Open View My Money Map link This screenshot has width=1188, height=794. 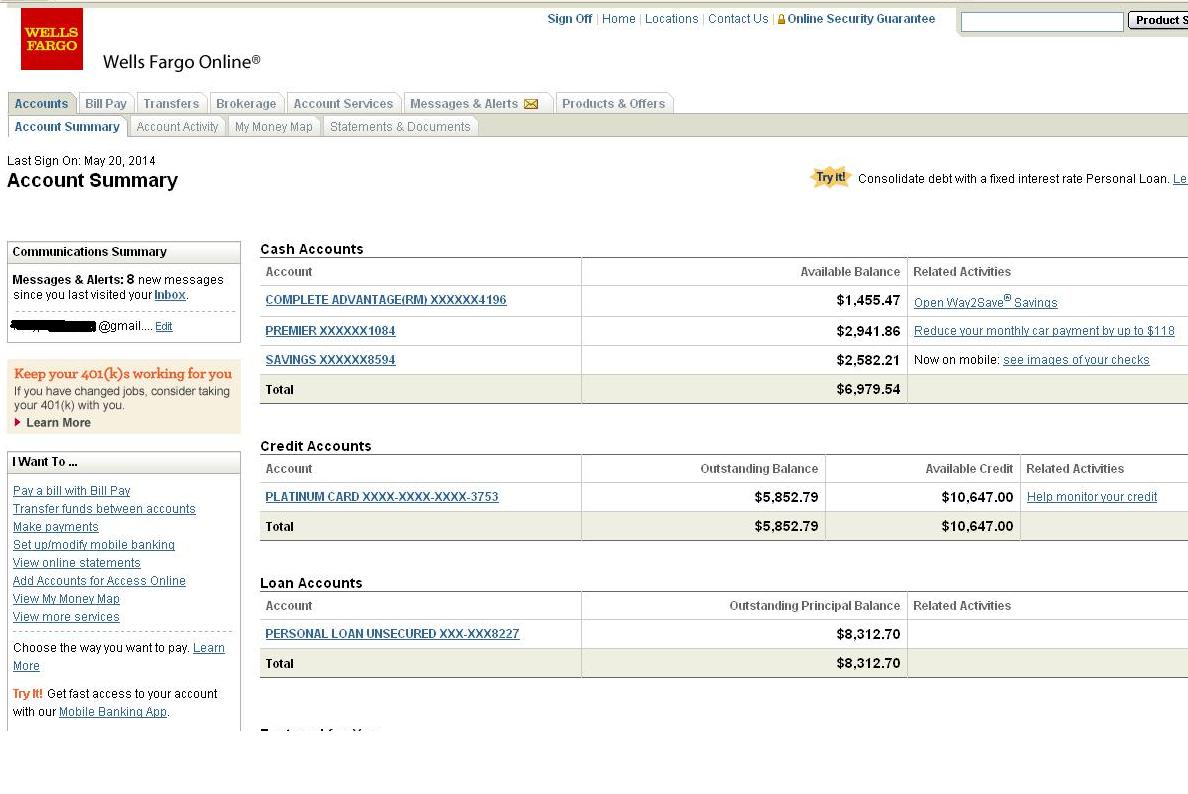[66, 599]
